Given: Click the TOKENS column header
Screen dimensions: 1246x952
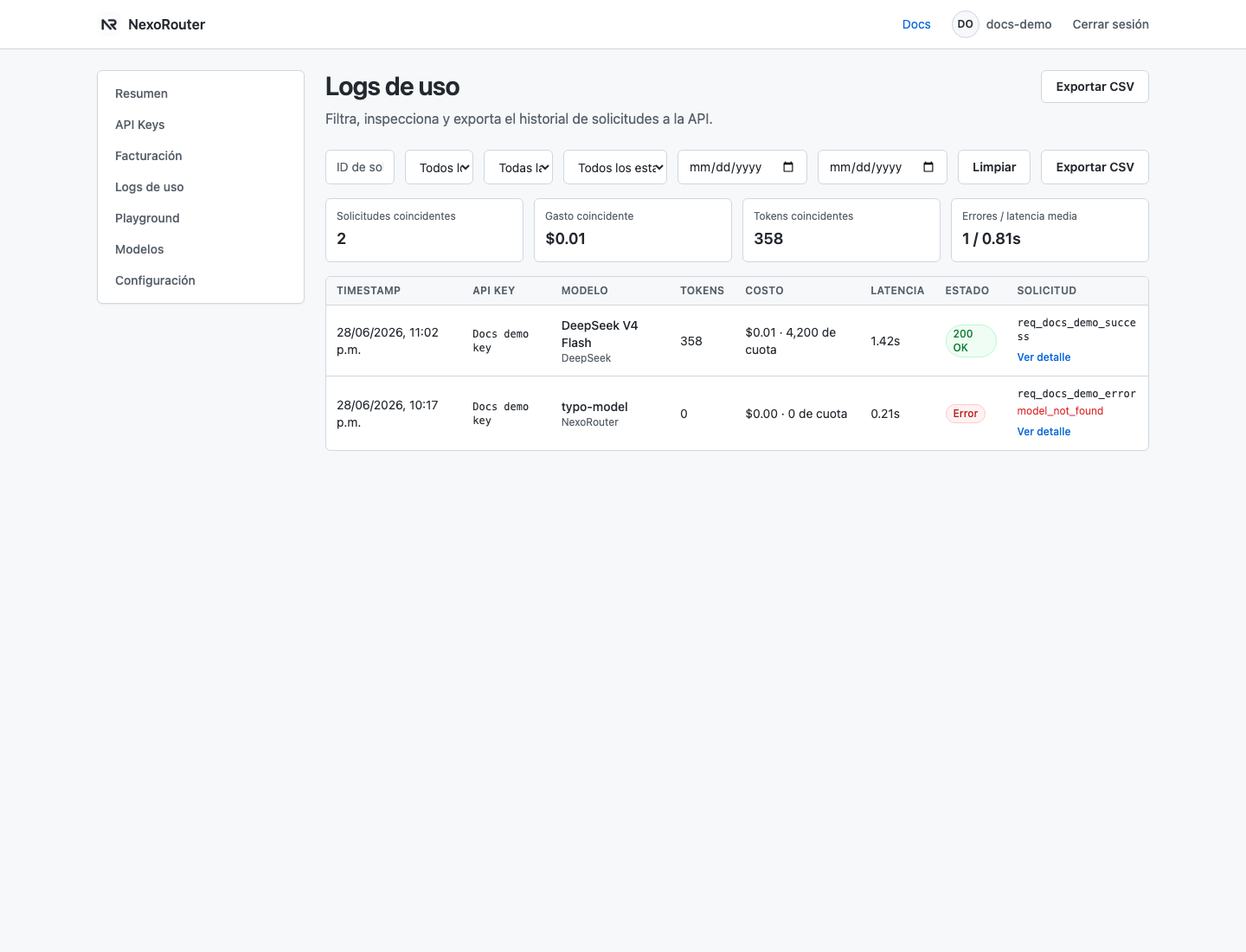Looking at the screenshot, I should click(x=702, y=291).
